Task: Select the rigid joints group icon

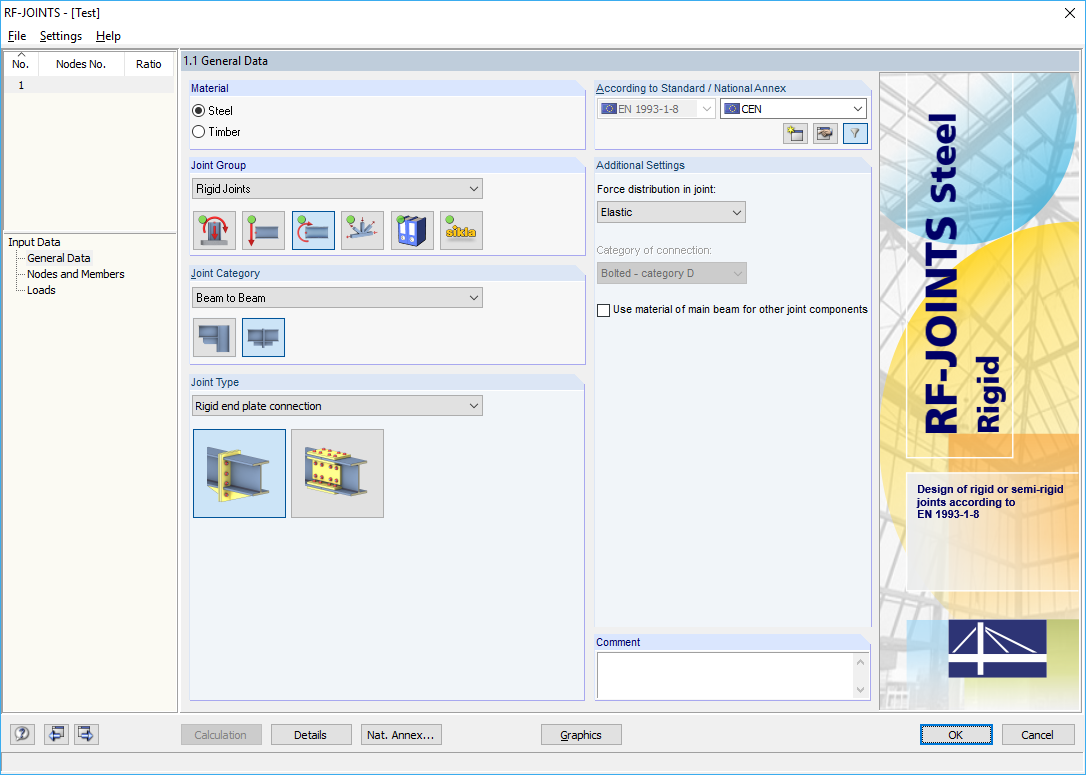Action: pyautogui.click(x=313, y=231)
